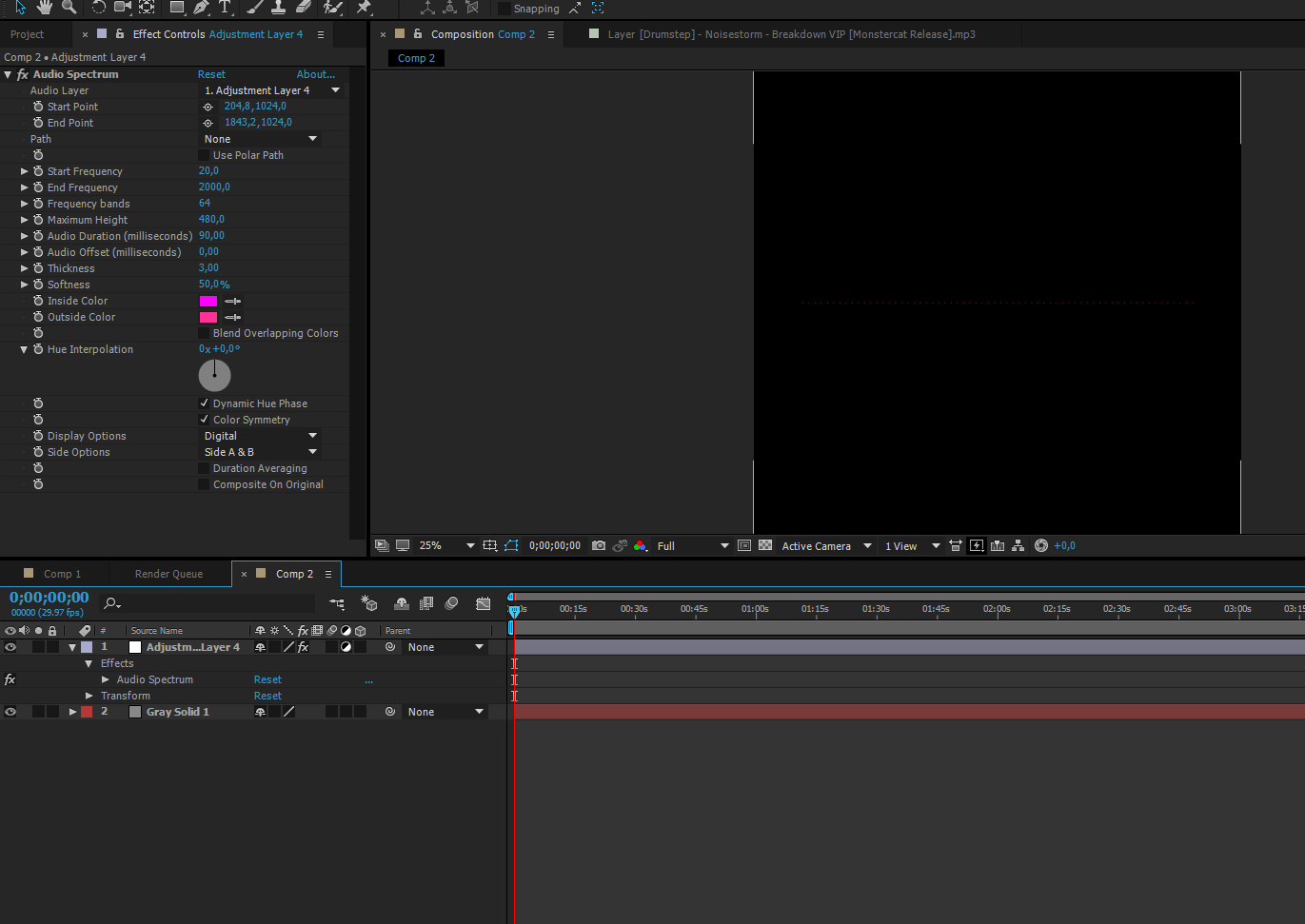The width and height of the screenshot is (1305, 924).
Task: Click Reset in Audio Spectrum effect header
Action: coord(211,74)
